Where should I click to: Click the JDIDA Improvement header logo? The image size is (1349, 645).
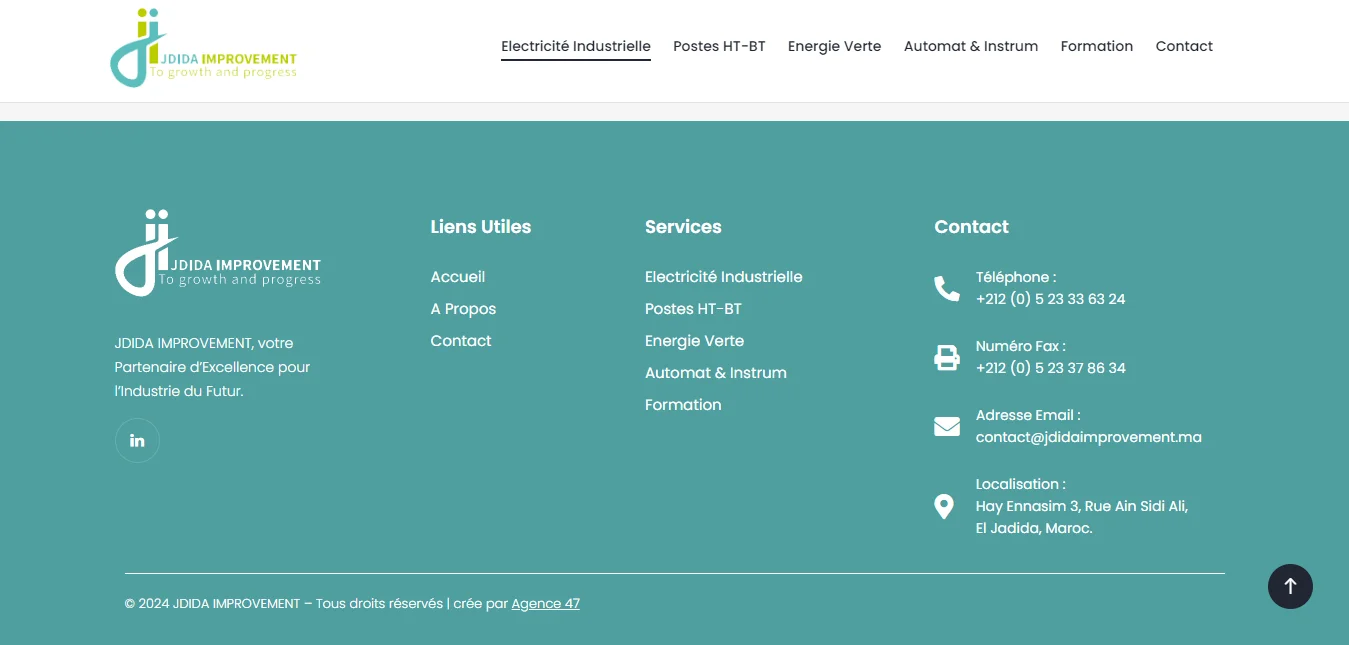[x=204, y=49]
